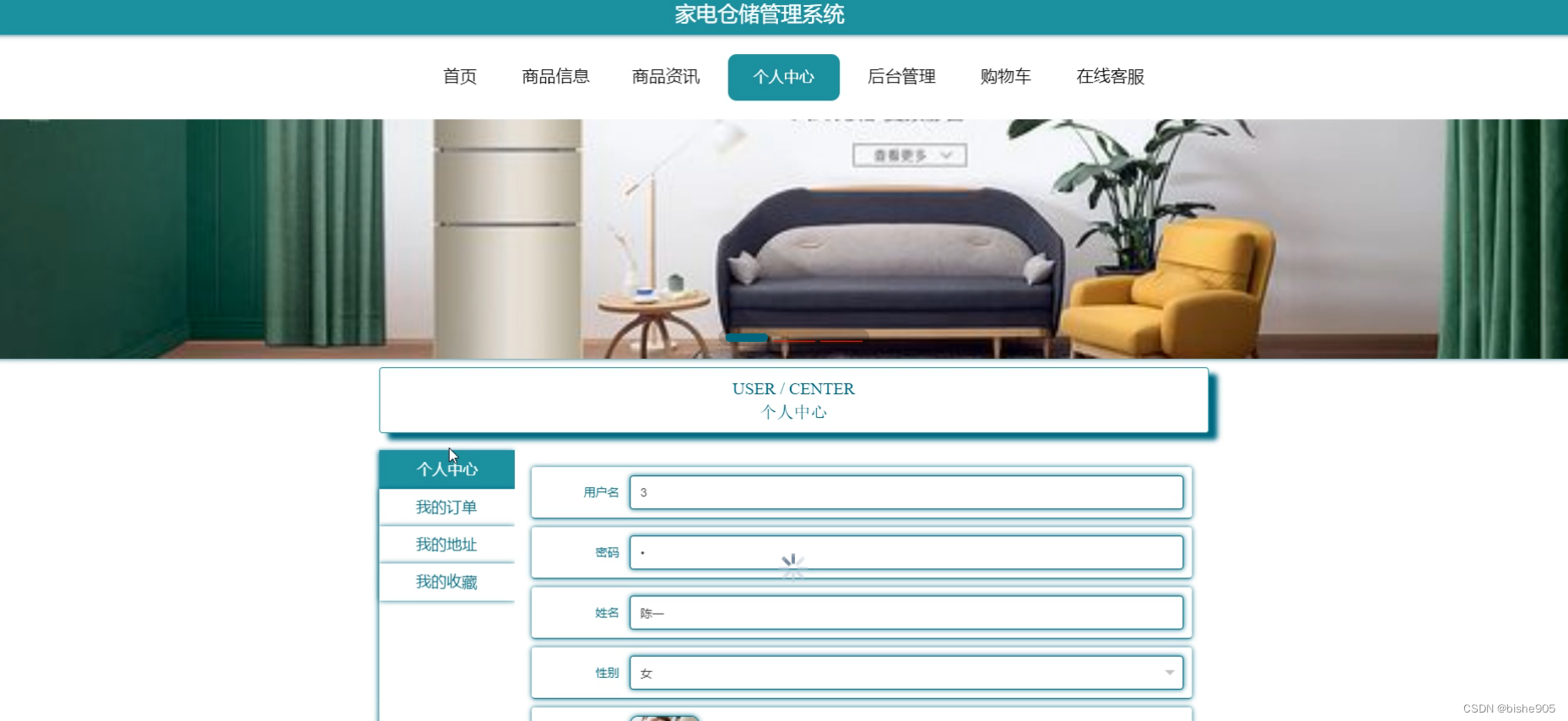The width and height of the screenshot is (1568, 721).
Task: Go to 商品信息 page
Action: click(x=555, y=77)
